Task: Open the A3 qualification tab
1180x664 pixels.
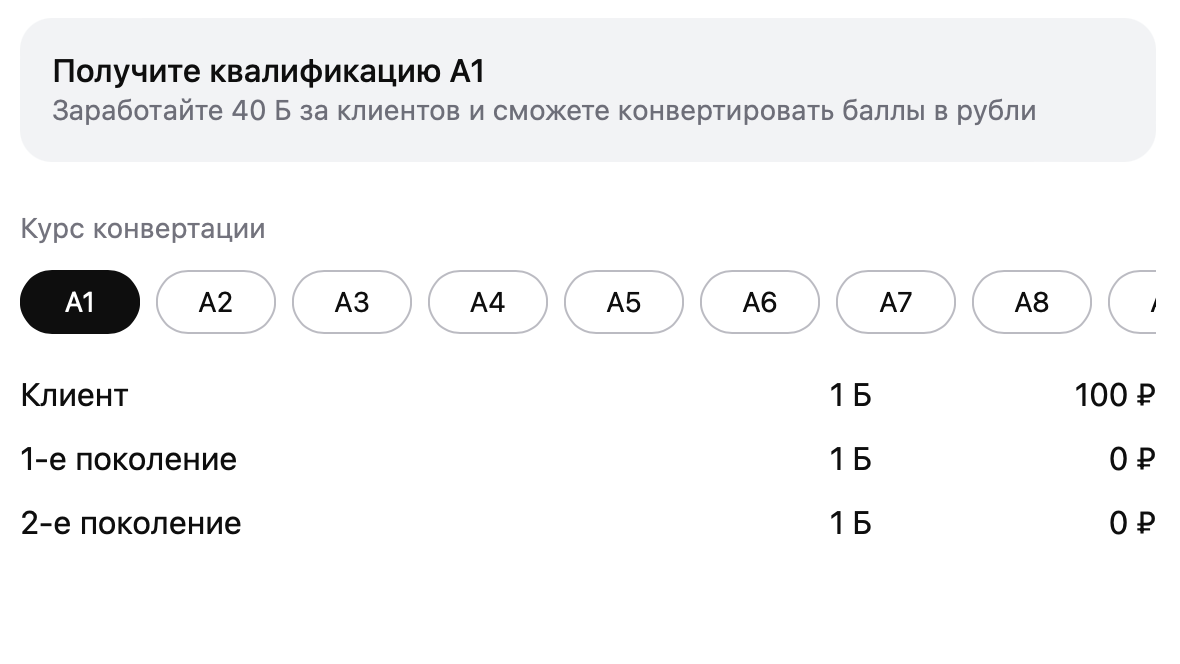Action: [x=352, y=302]
